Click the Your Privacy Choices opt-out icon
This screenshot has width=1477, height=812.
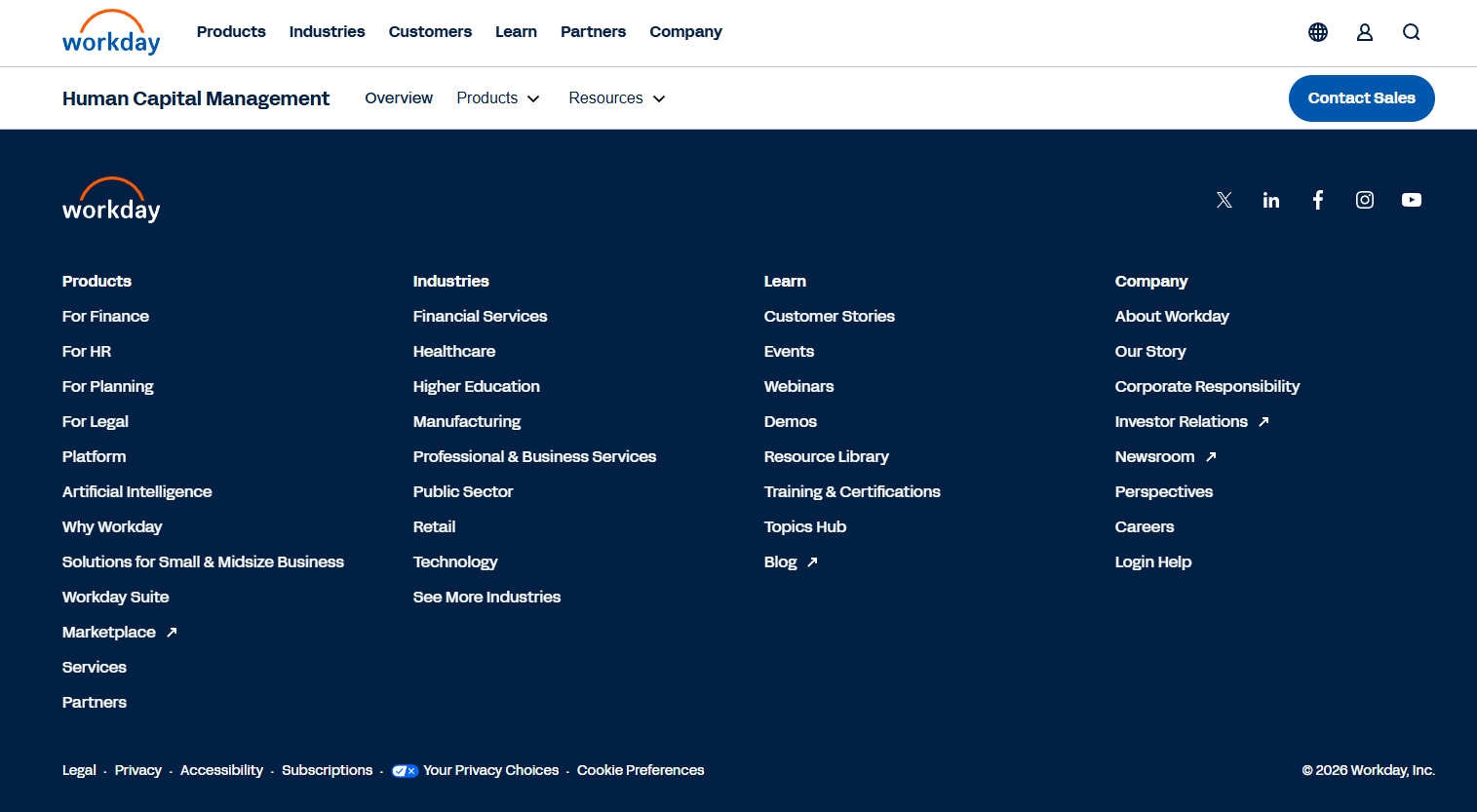point(405,770)
